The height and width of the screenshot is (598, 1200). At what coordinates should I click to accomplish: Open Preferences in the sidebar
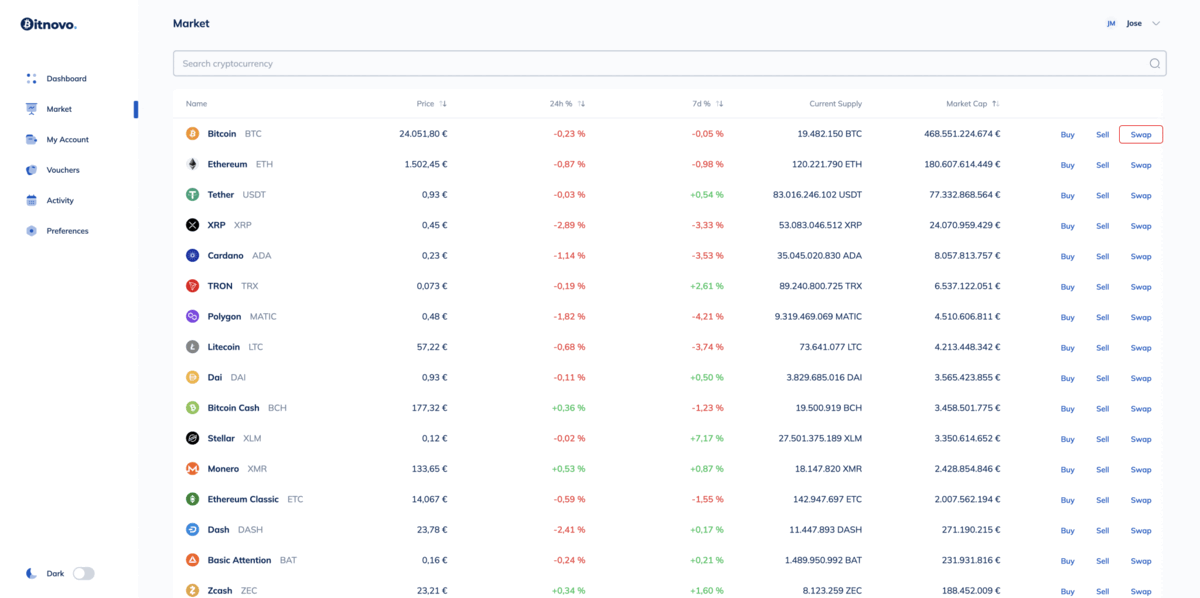[x=67, y=231]
